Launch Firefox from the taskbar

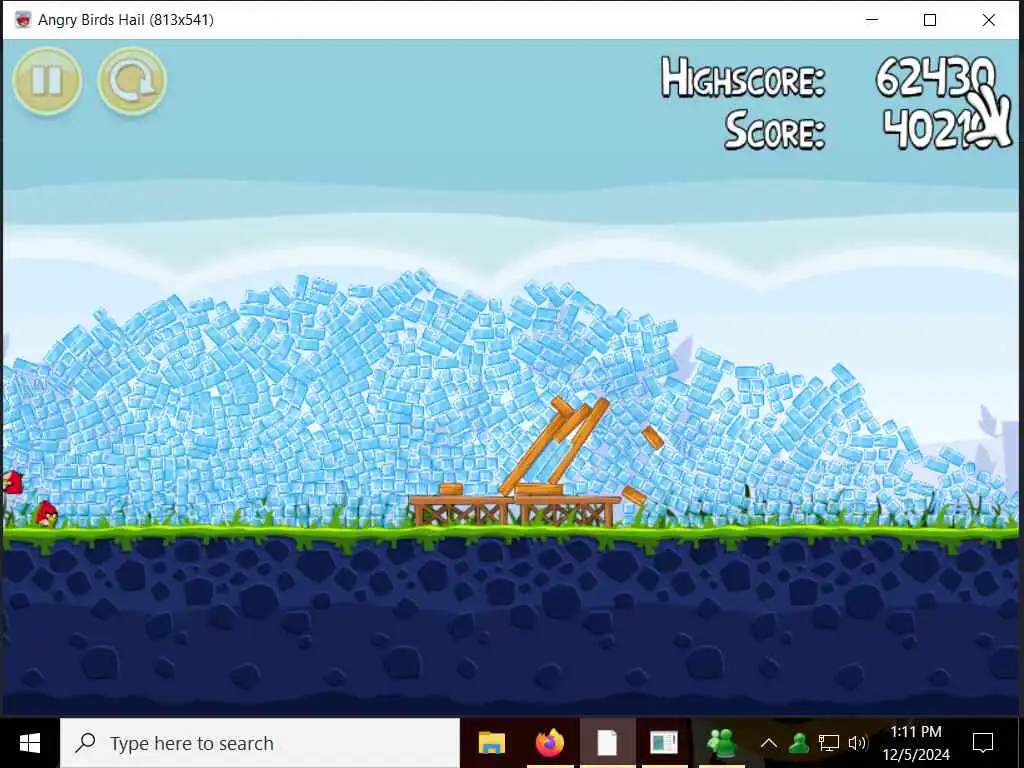(x=550, y=743)
